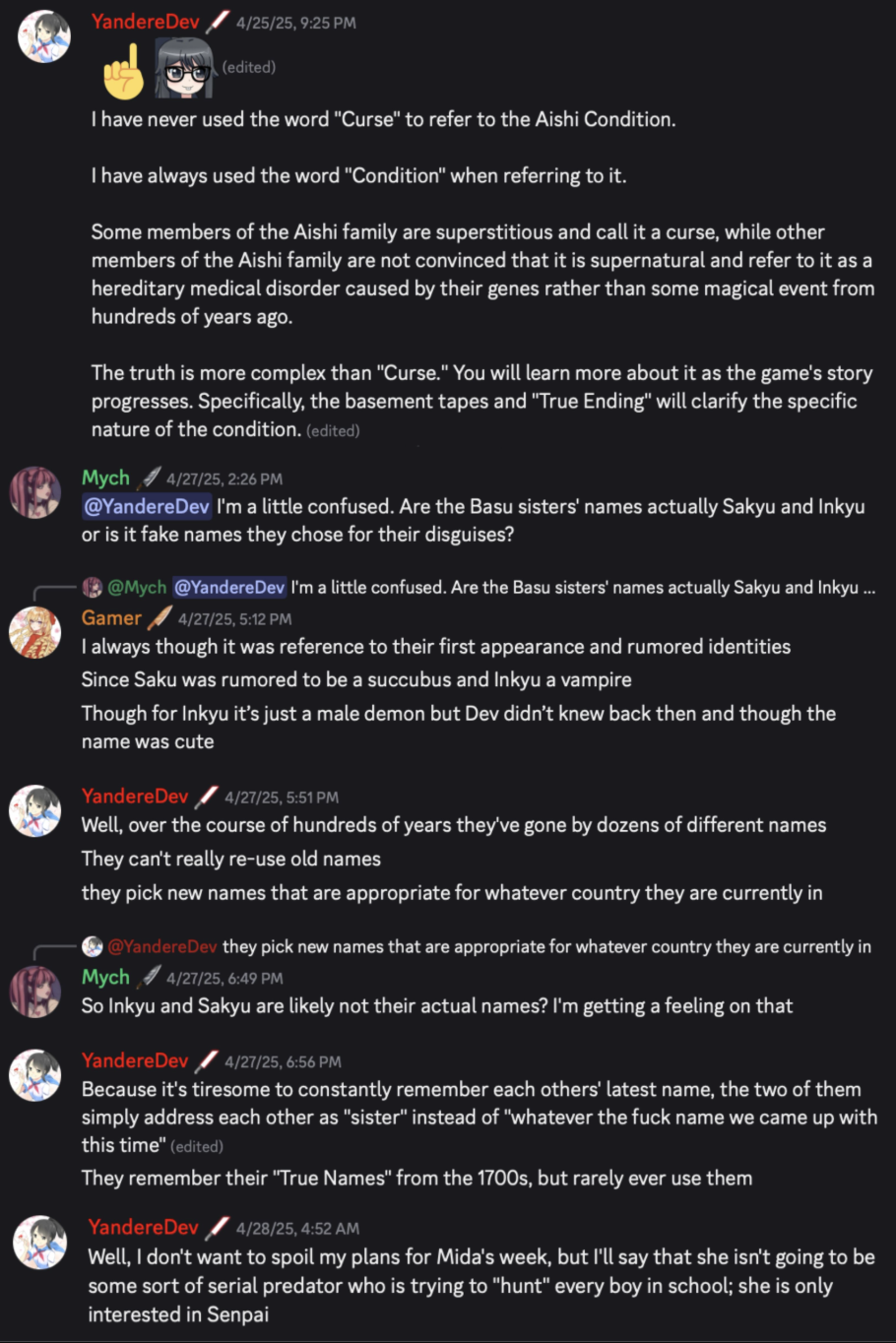The image size is (896, 1343).
Task: Click @YandereDev mention in Mych's 6:49 PM reply preview
Action: click(x=161, y=946)
